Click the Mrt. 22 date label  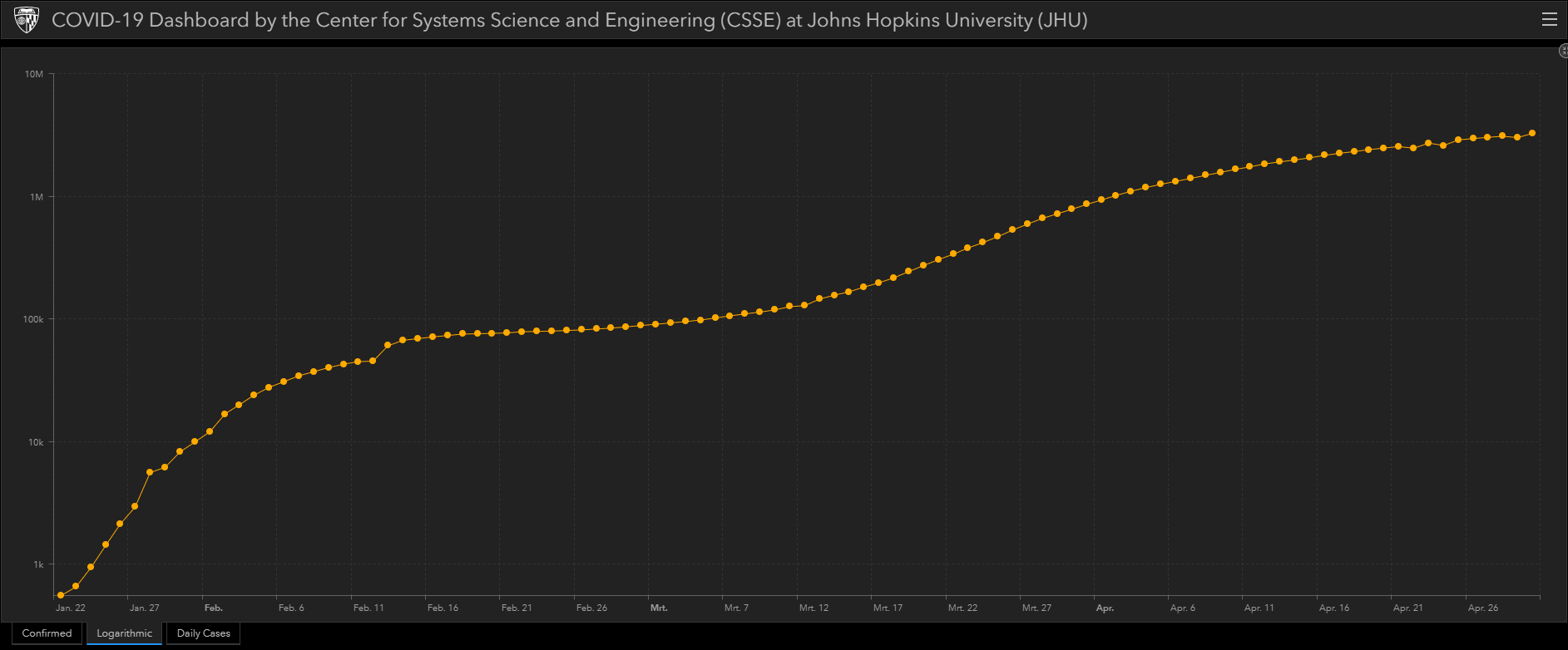(x=962, y=608)
